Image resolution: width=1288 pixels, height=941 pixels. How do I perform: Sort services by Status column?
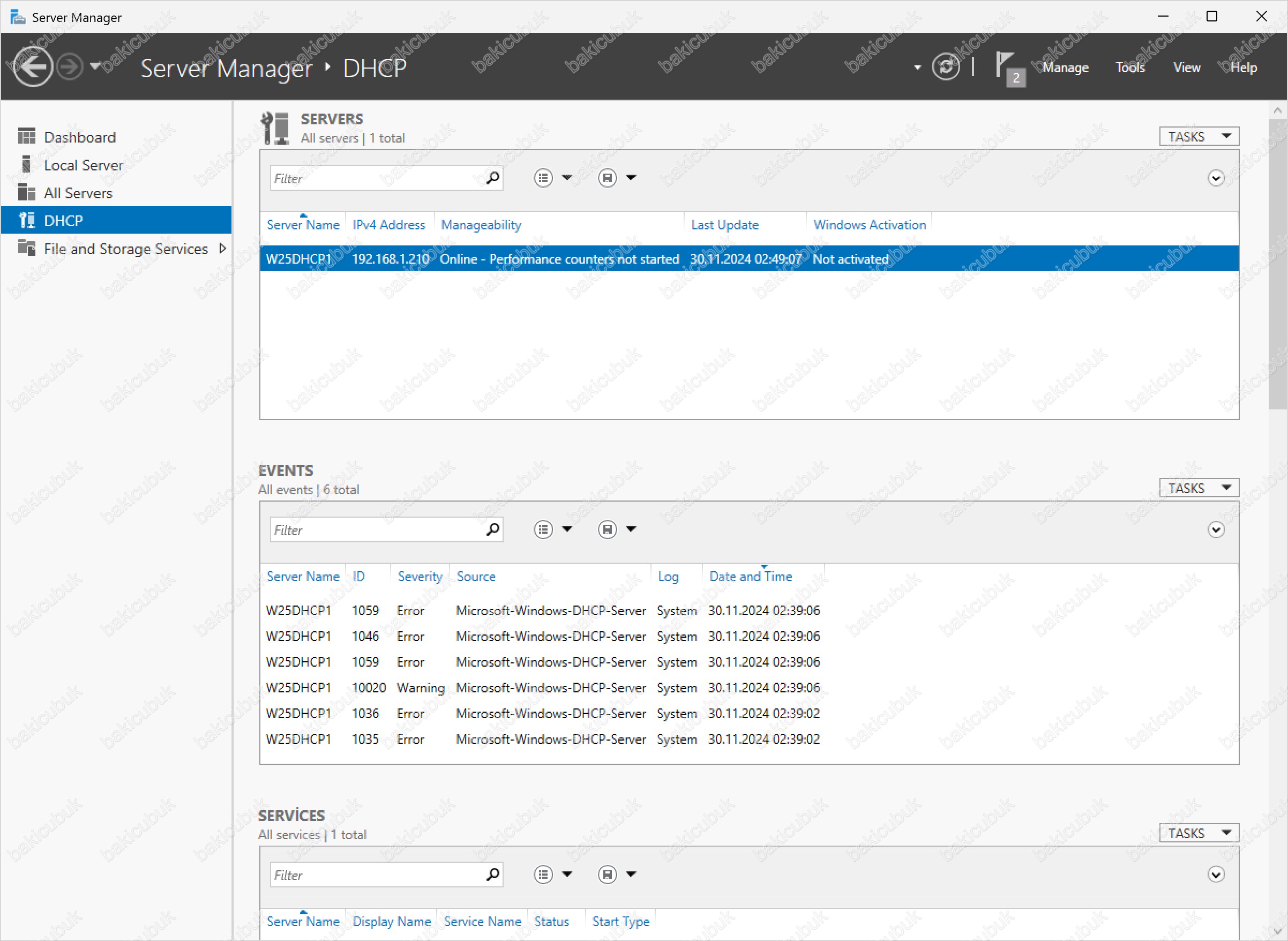click(551, 922)
